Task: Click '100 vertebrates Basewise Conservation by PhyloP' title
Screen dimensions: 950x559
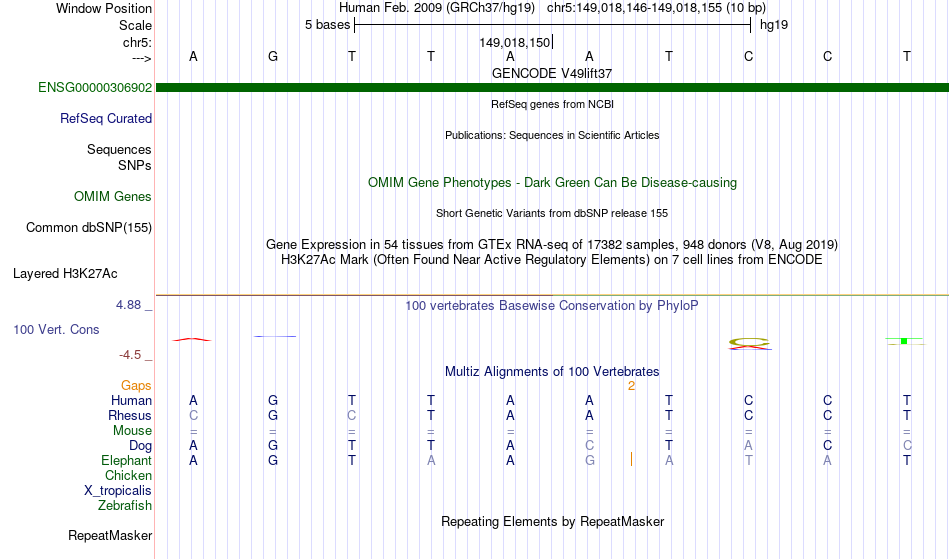Action: coord(552,306)
